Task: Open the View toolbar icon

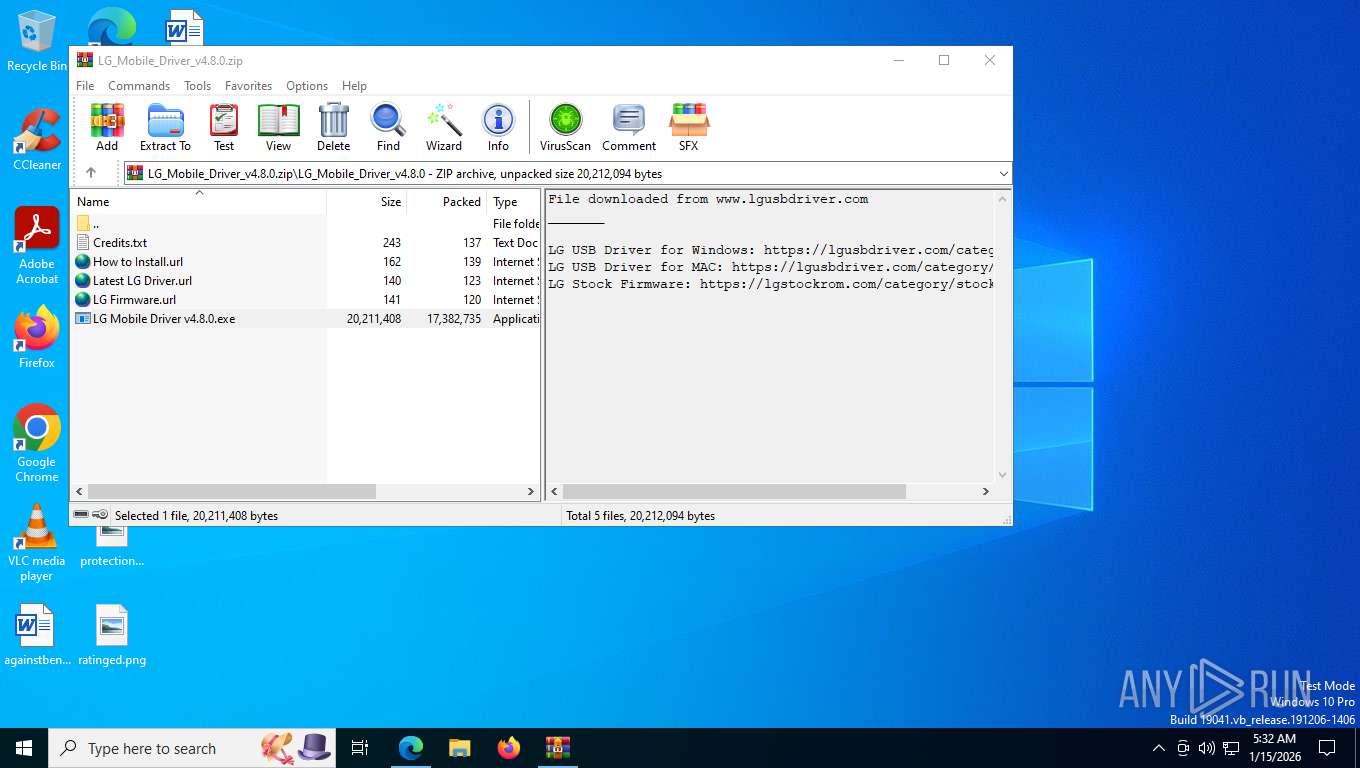Action: [x=278, y=127]
